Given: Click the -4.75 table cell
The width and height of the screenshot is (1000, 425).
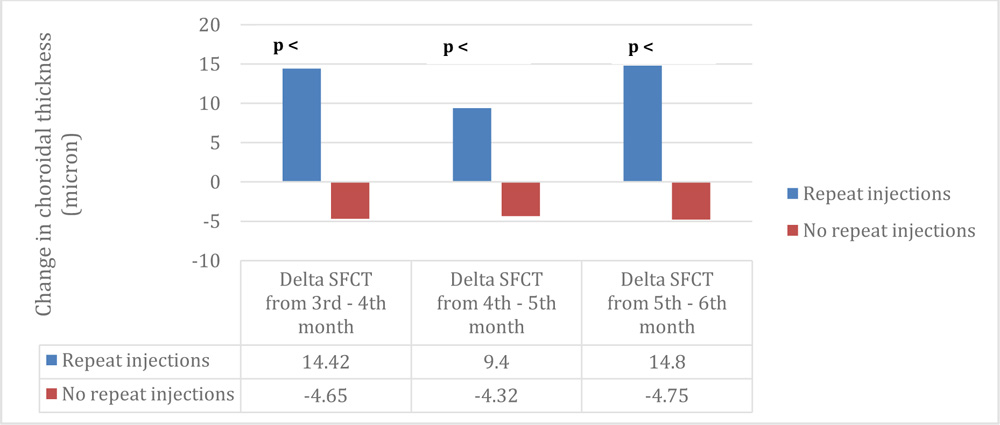Looking at the screenshot, I should [x=666, y=395].
